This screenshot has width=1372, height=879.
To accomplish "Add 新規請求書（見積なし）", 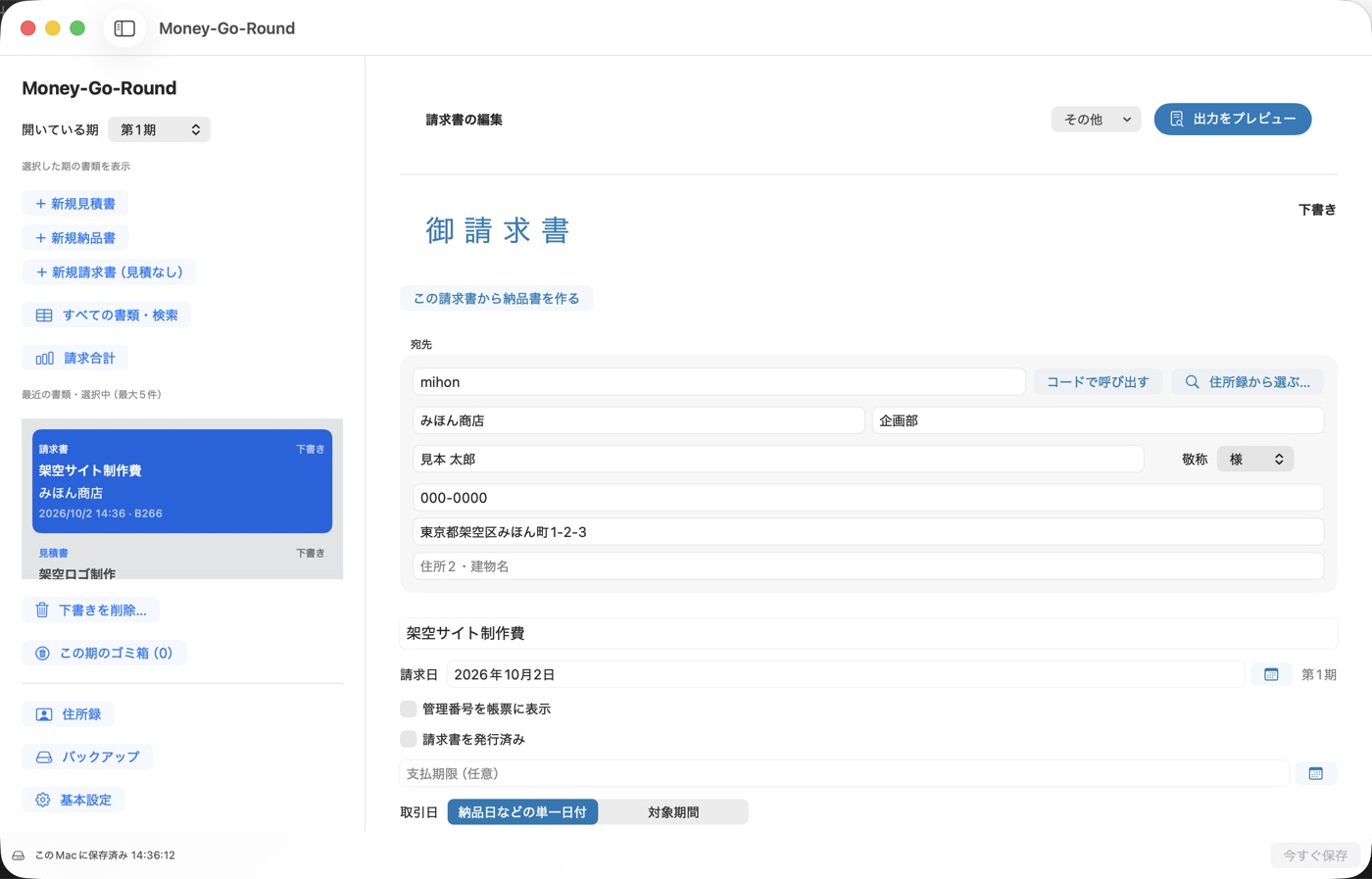I will 109,272.
